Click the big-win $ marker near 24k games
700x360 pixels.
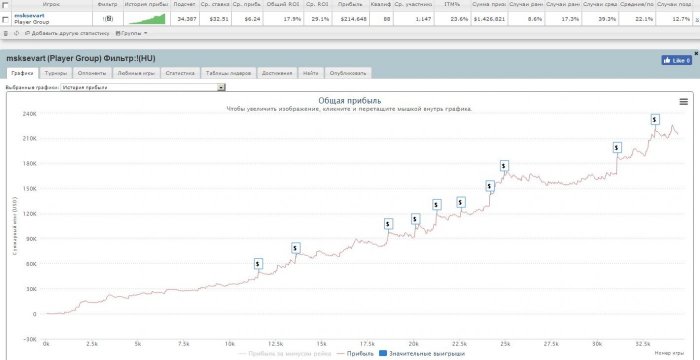(490, 185)
